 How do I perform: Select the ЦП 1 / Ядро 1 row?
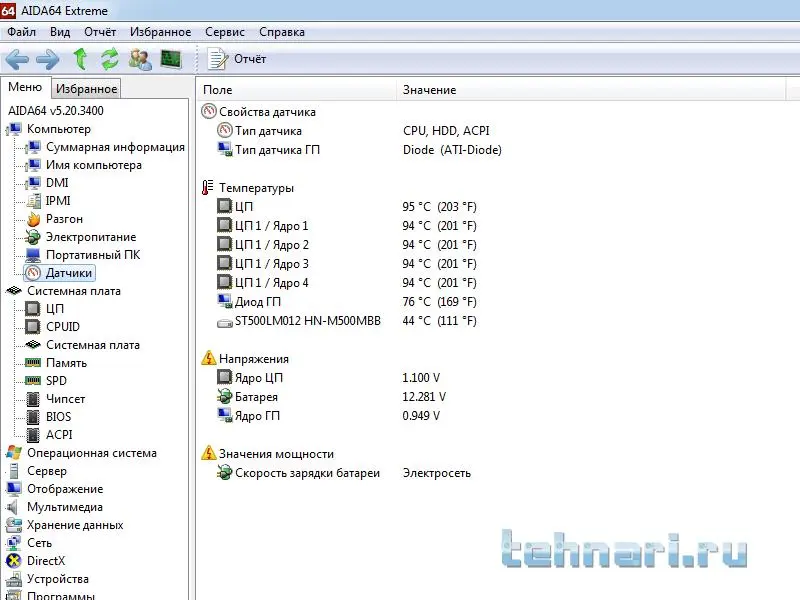click(x=347, y=226)
